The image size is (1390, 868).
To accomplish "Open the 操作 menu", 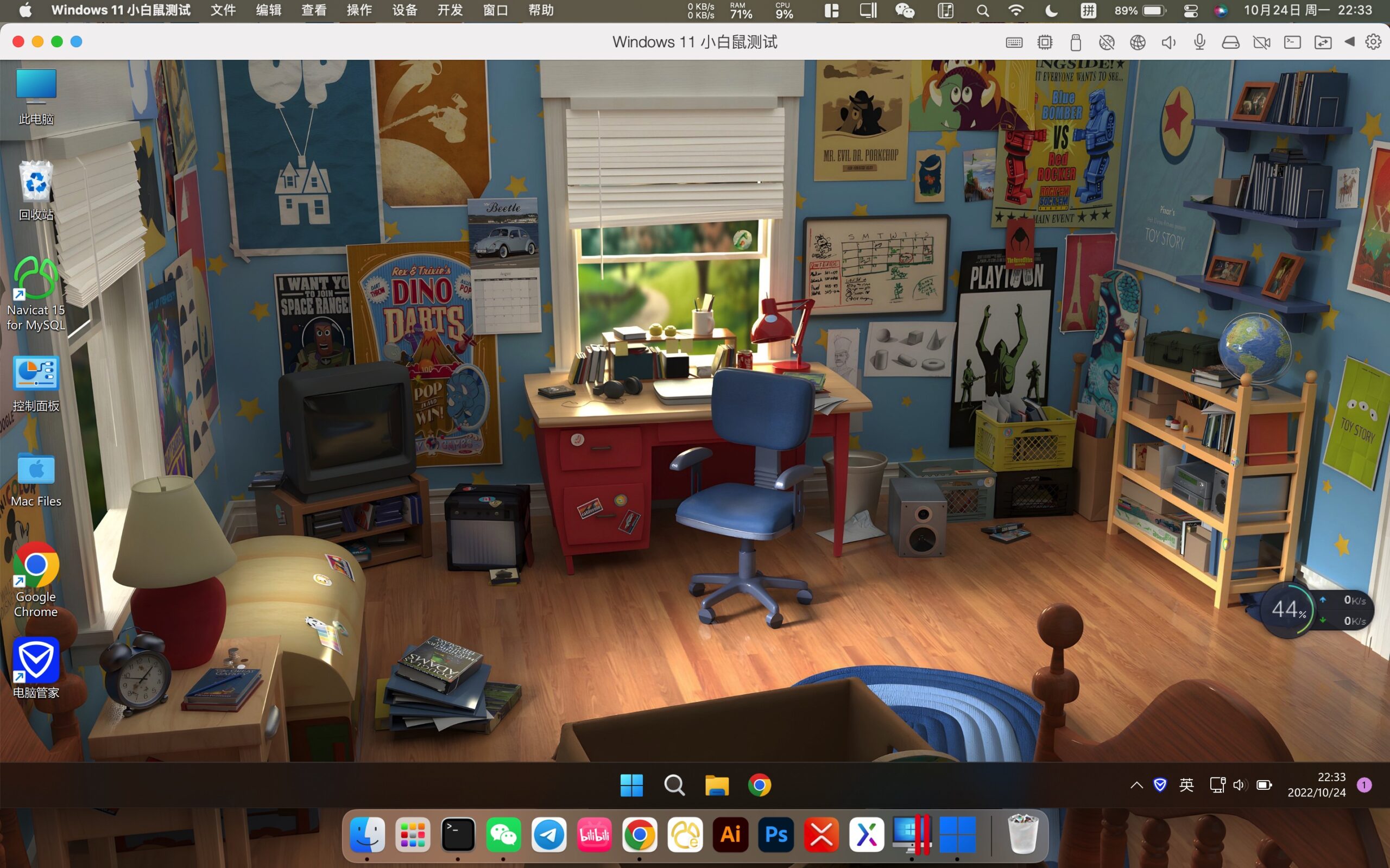I will coord(359,10).
